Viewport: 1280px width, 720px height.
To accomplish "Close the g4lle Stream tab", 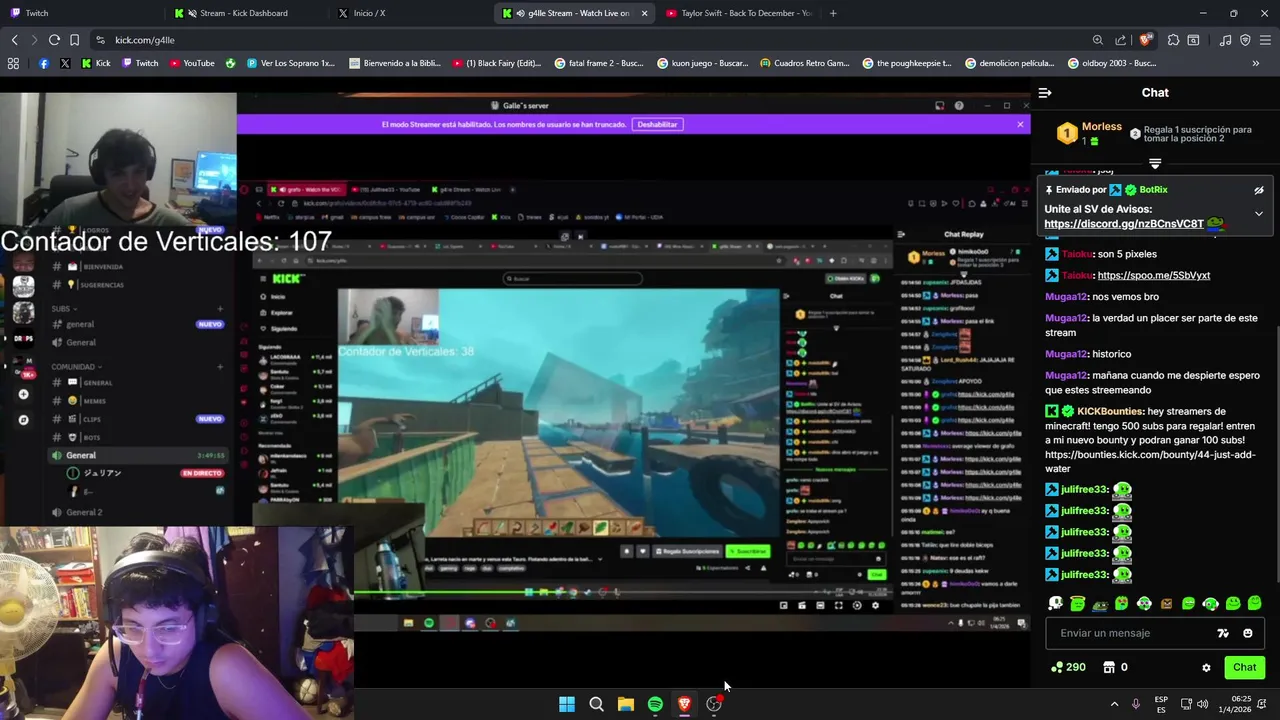I will [x=644, y=13].
